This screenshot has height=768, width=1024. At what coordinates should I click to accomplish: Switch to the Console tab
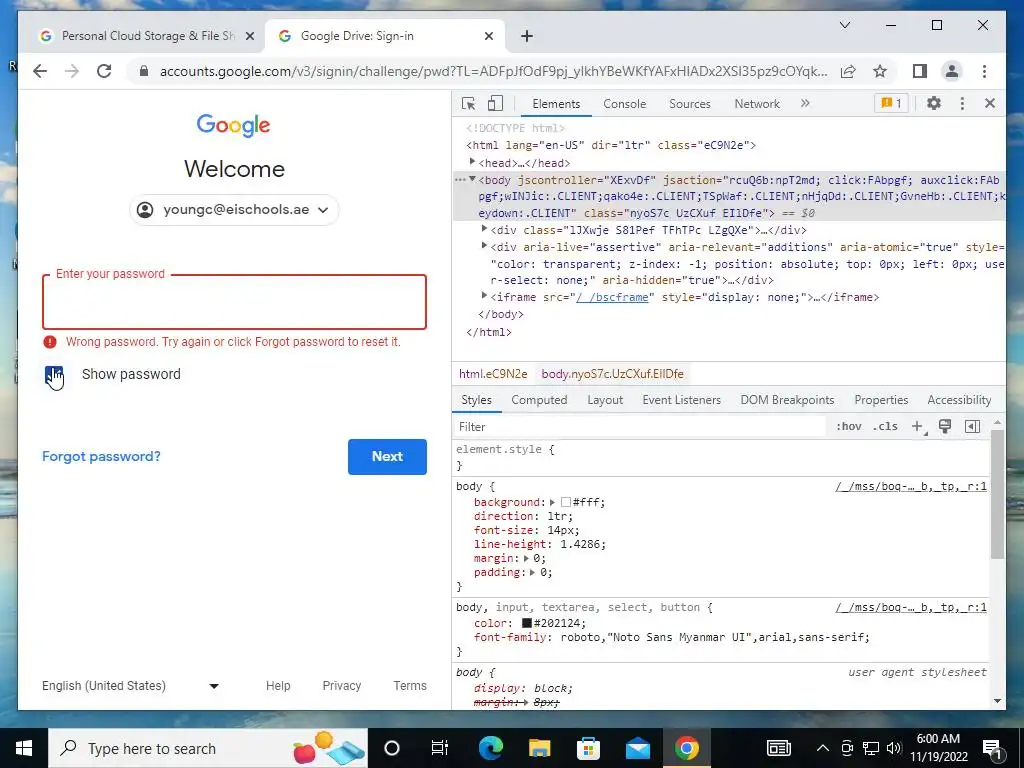click(624, 104)
